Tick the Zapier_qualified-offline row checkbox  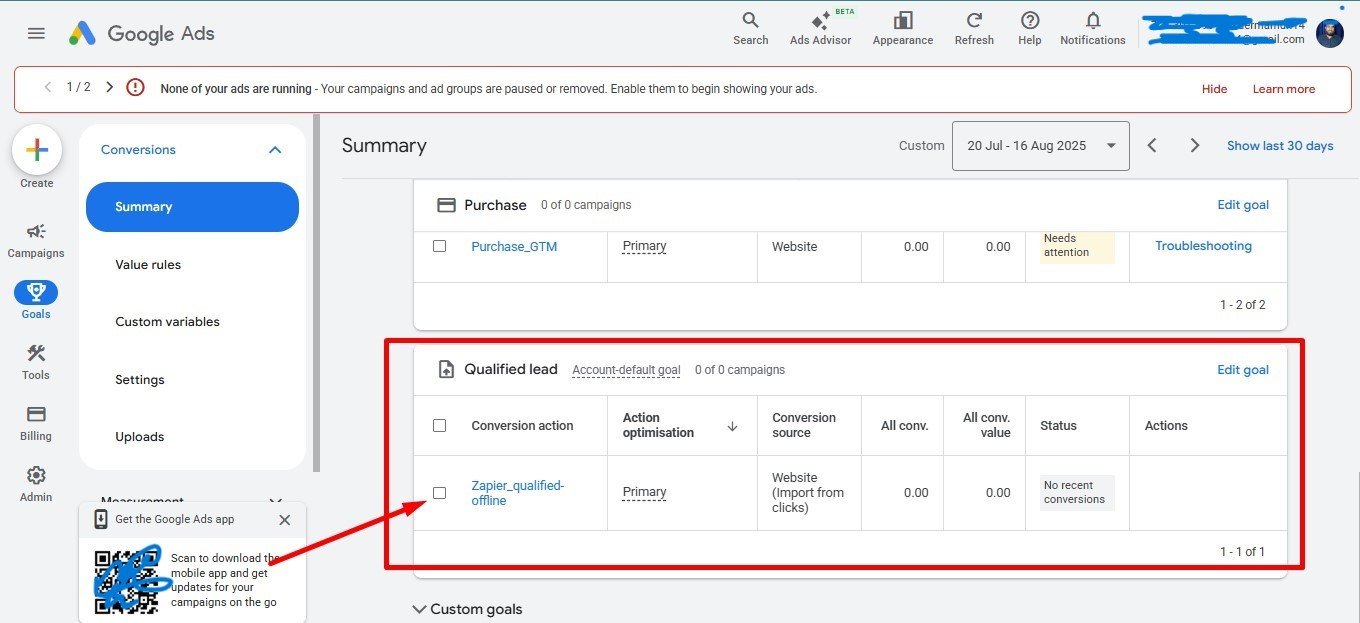(x=439, y=493)
